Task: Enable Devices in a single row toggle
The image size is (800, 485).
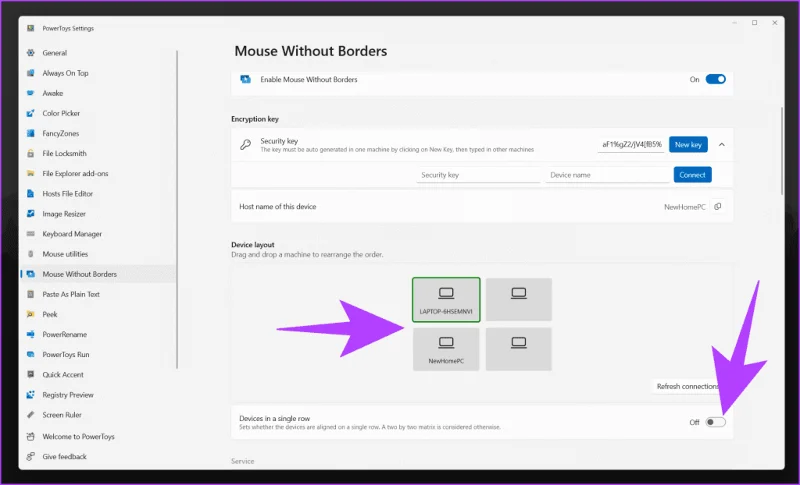Action: click(x=715, y=422)
